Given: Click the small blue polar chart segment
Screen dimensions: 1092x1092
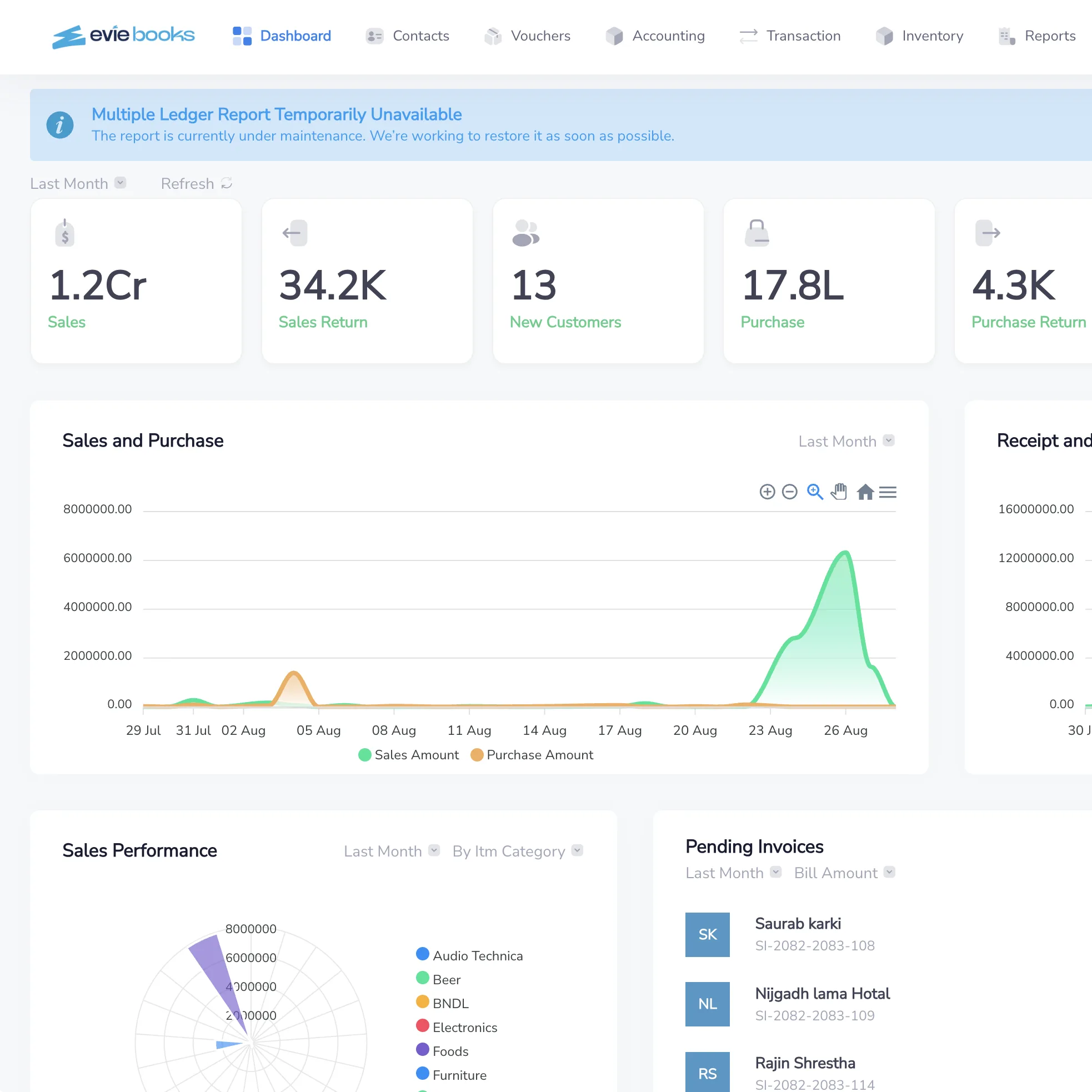Looking at the screenshot, I should point(227,1045).
